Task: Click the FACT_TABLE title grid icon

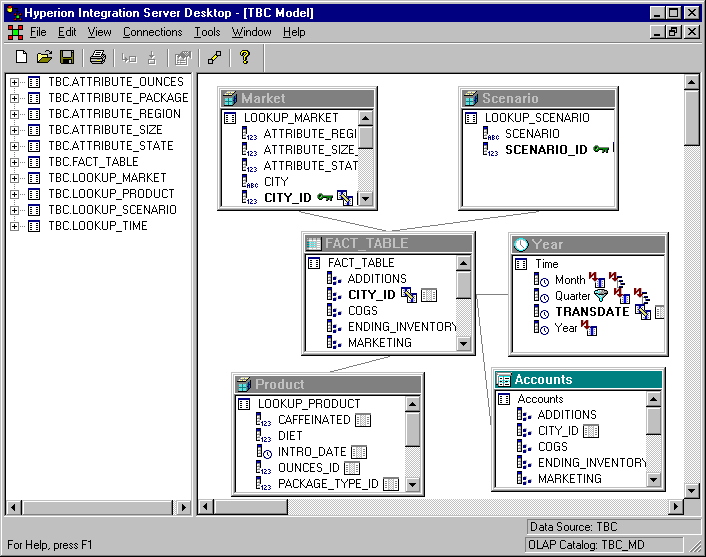Action: point(313,244)
